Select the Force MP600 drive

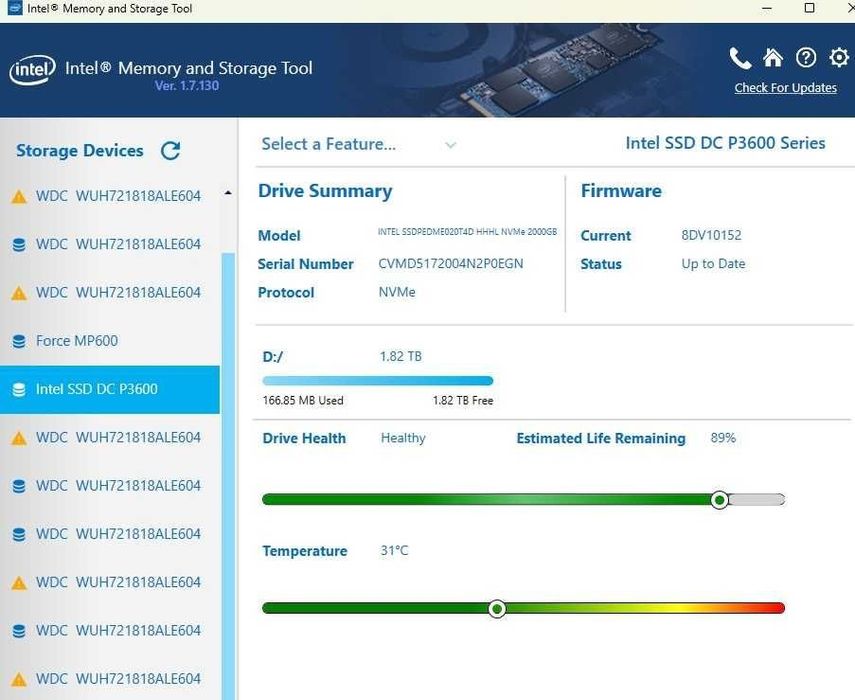click(x=110, y=341)
